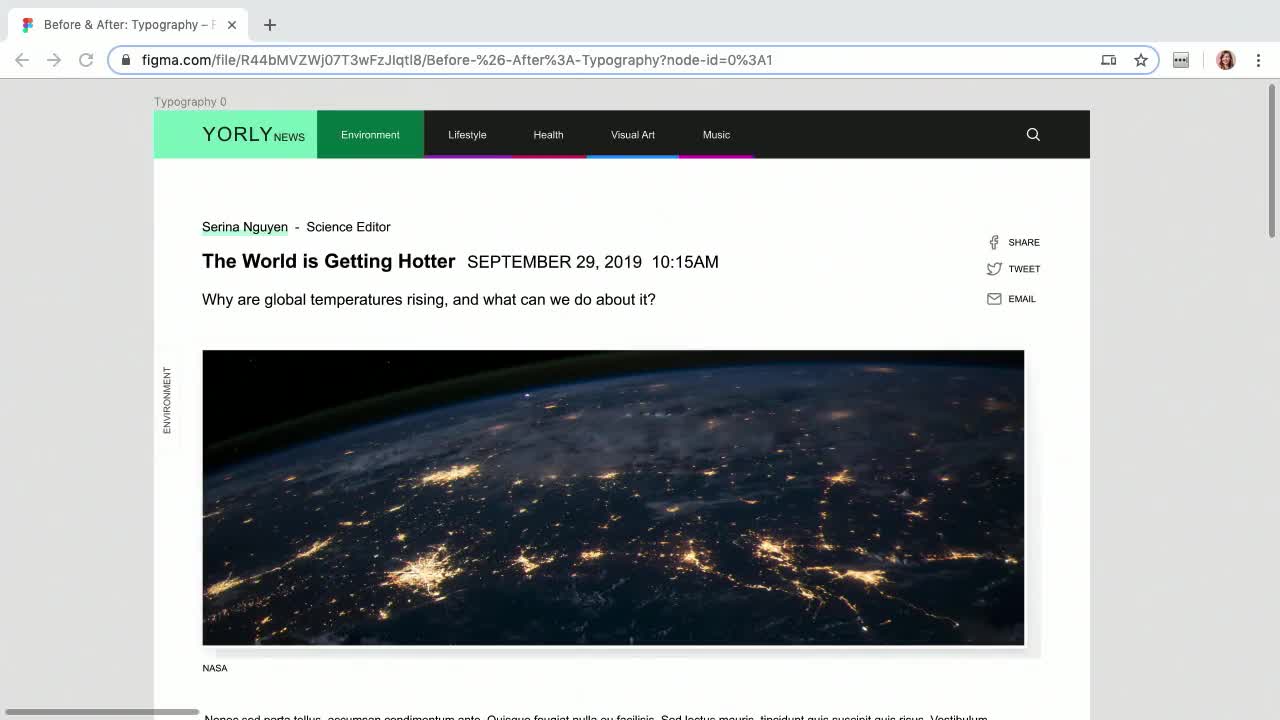Screen dimensions: 1280x720
Task: Bookmark this page with the star icon
Action: click(x=1141, y=60)
